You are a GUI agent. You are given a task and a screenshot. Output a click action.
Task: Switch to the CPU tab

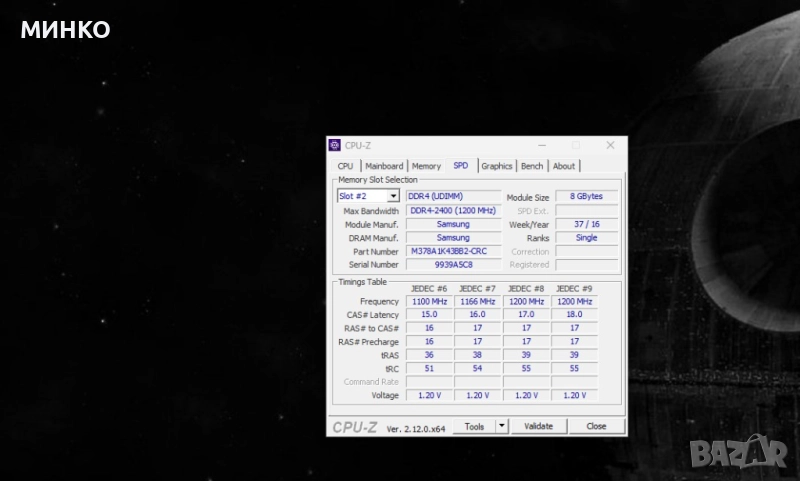click(345, 166)
